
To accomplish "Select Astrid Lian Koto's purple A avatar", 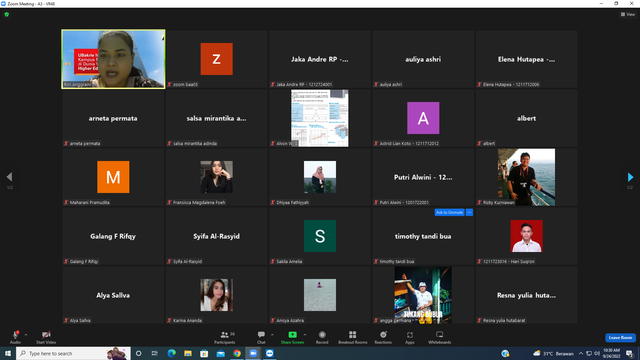I will [423, 118].
